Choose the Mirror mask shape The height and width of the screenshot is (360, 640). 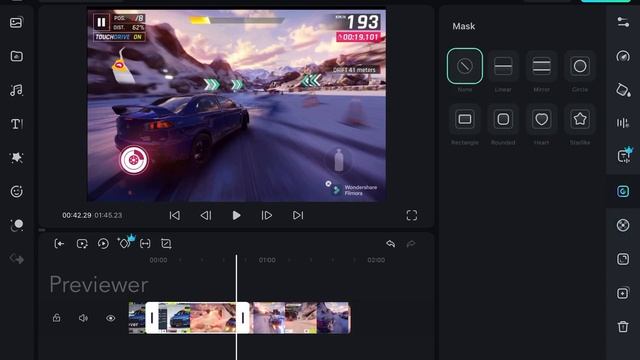[x=541, y=66]
